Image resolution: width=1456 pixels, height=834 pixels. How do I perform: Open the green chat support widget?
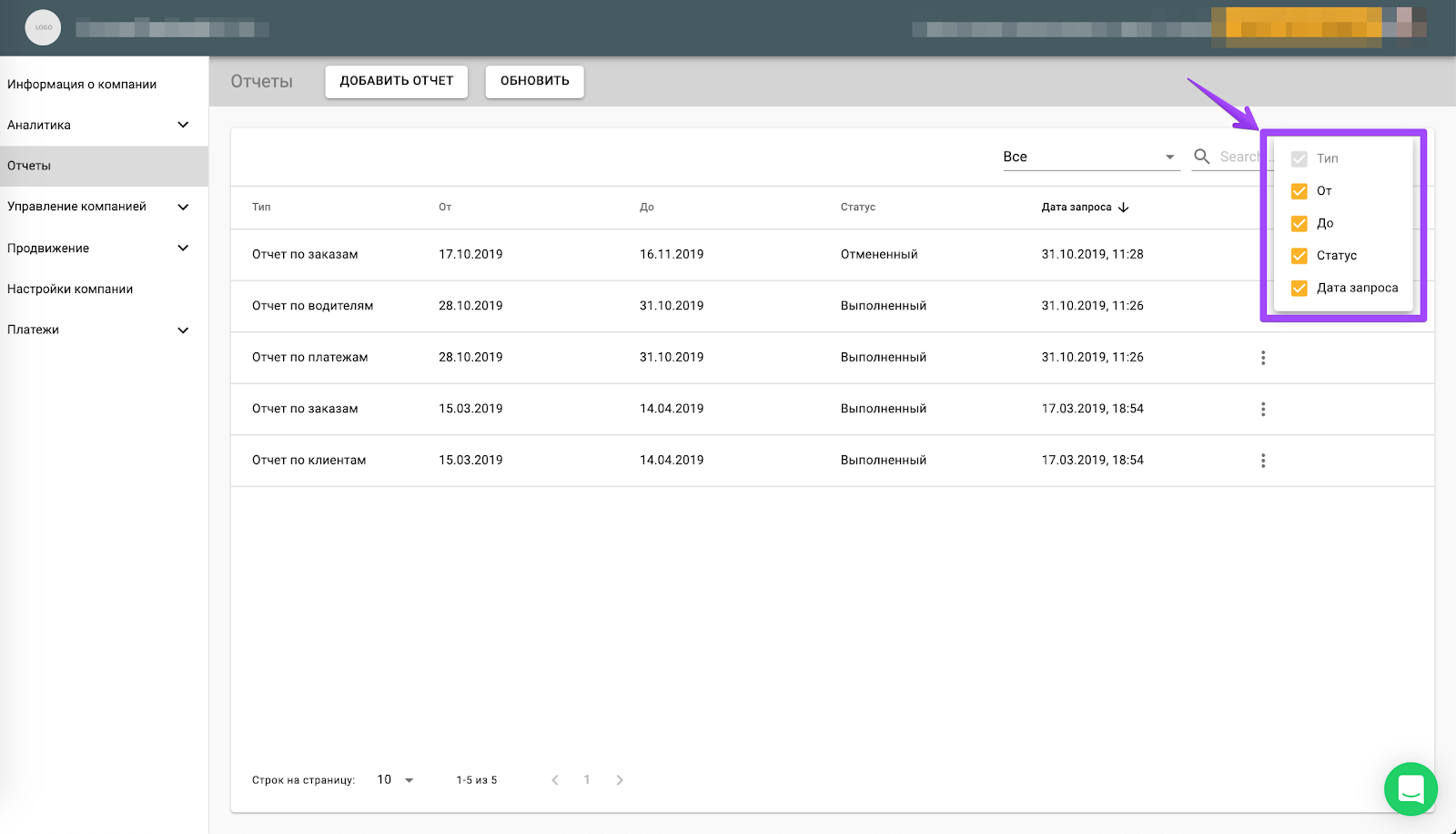pyautogui.click(x=1410, y=788)
